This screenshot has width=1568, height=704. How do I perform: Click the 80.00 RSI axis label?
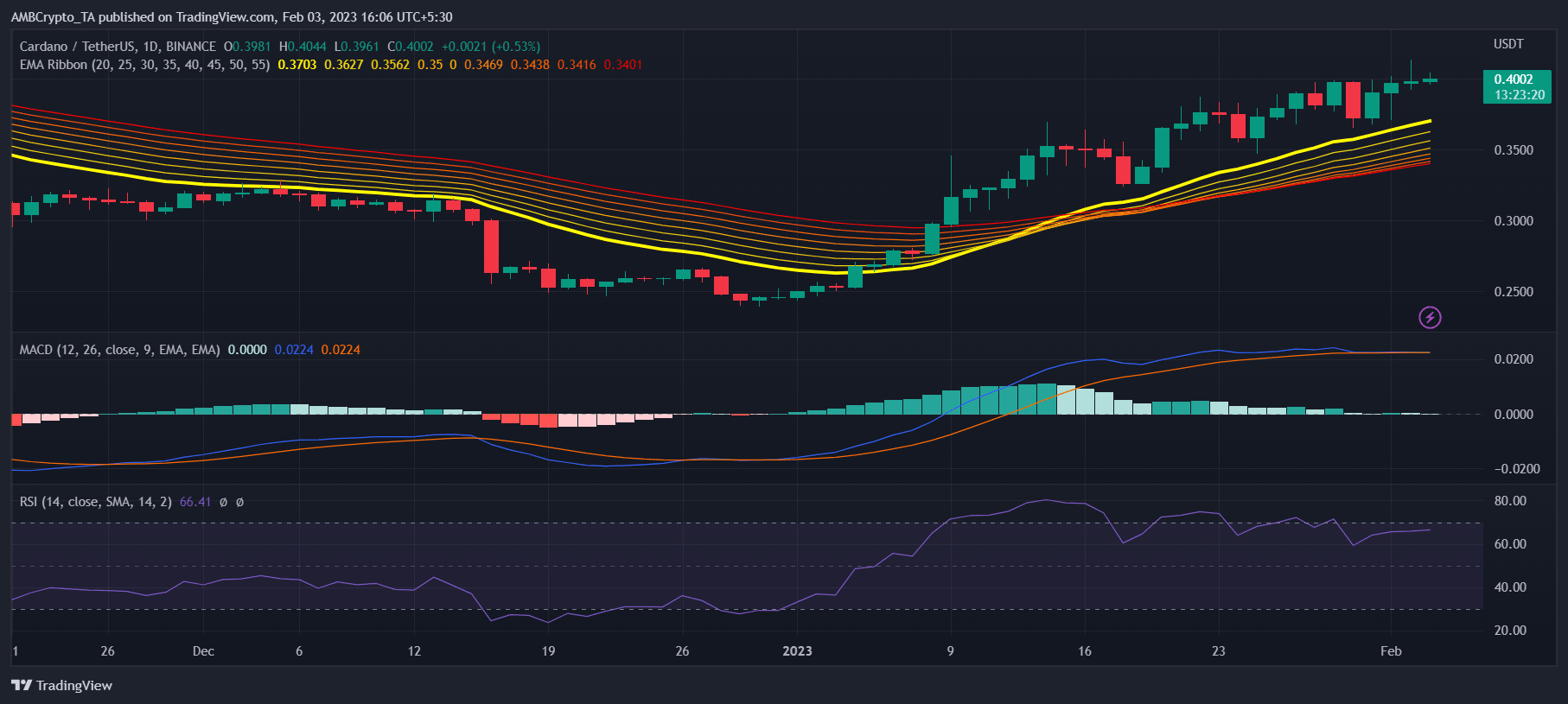(x=1510, y=501)
